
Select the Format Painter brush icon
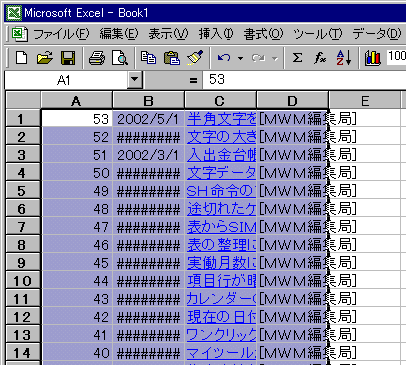pyautogui.click(x=195, y=58)
